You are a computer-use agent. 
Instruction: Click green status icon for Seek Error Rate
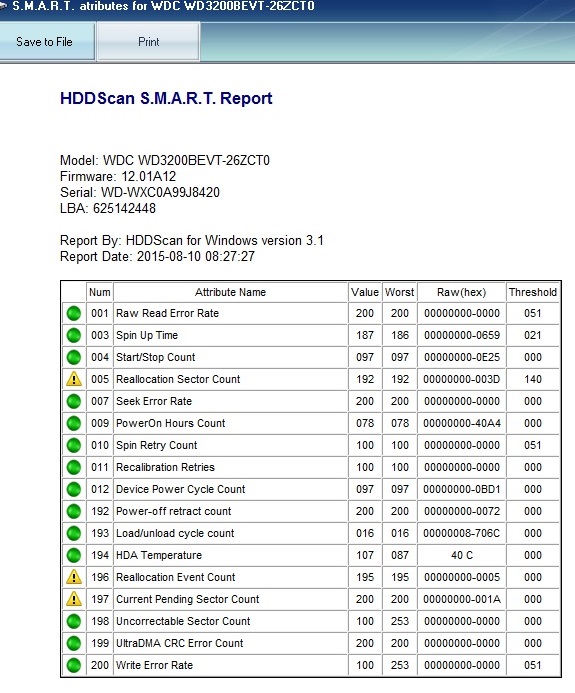point(74,401)
